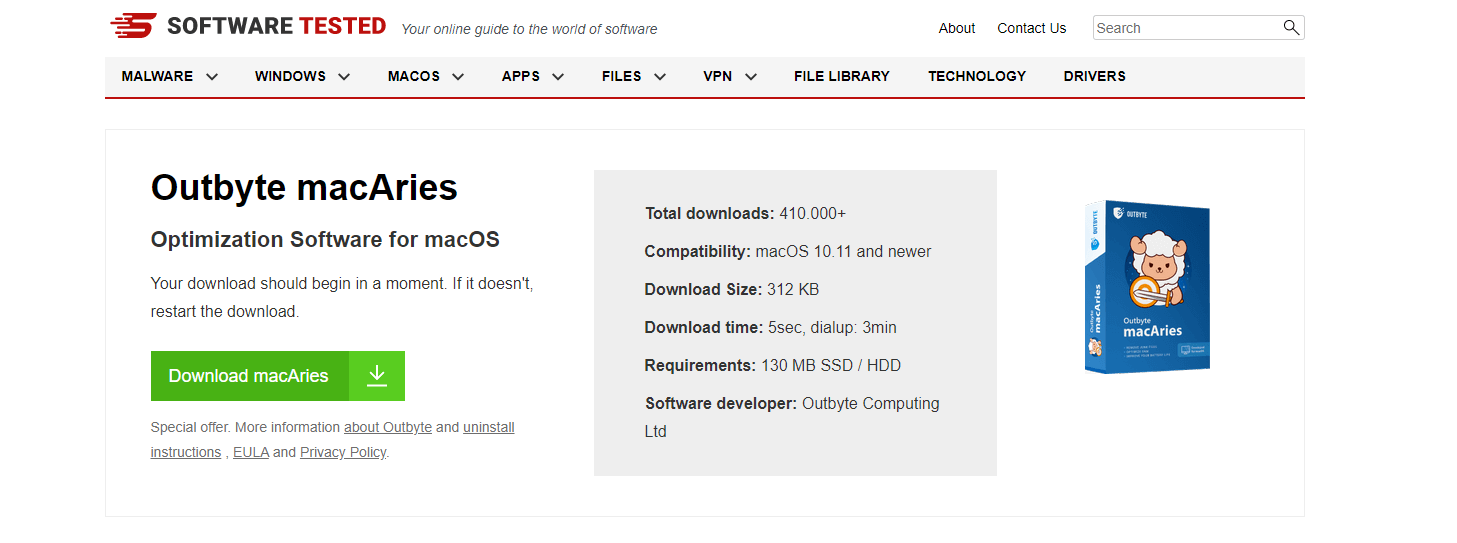The width and height of the screenshot is (1457, 543).
Task: Click 'Compatibility: macOS 10.11 and newer' text
Action: (x=788, y=251)
